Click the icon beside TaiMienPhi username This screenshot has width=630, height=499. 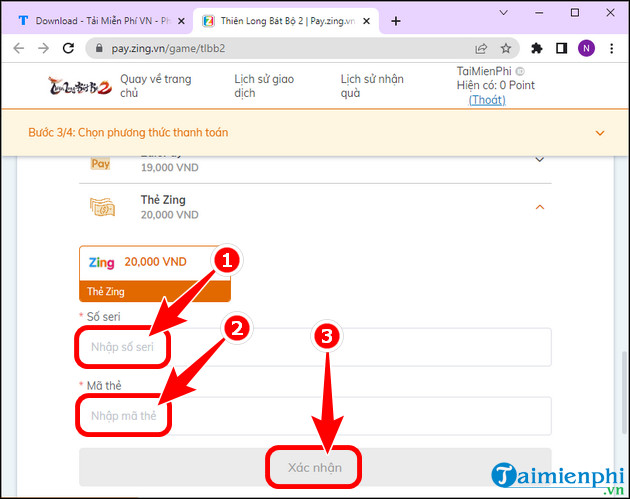tap(520, 72)
